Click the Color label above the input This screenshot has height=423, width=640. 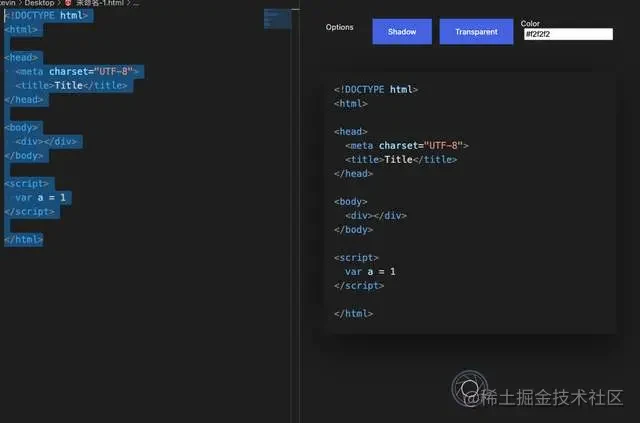coord(530,23)
